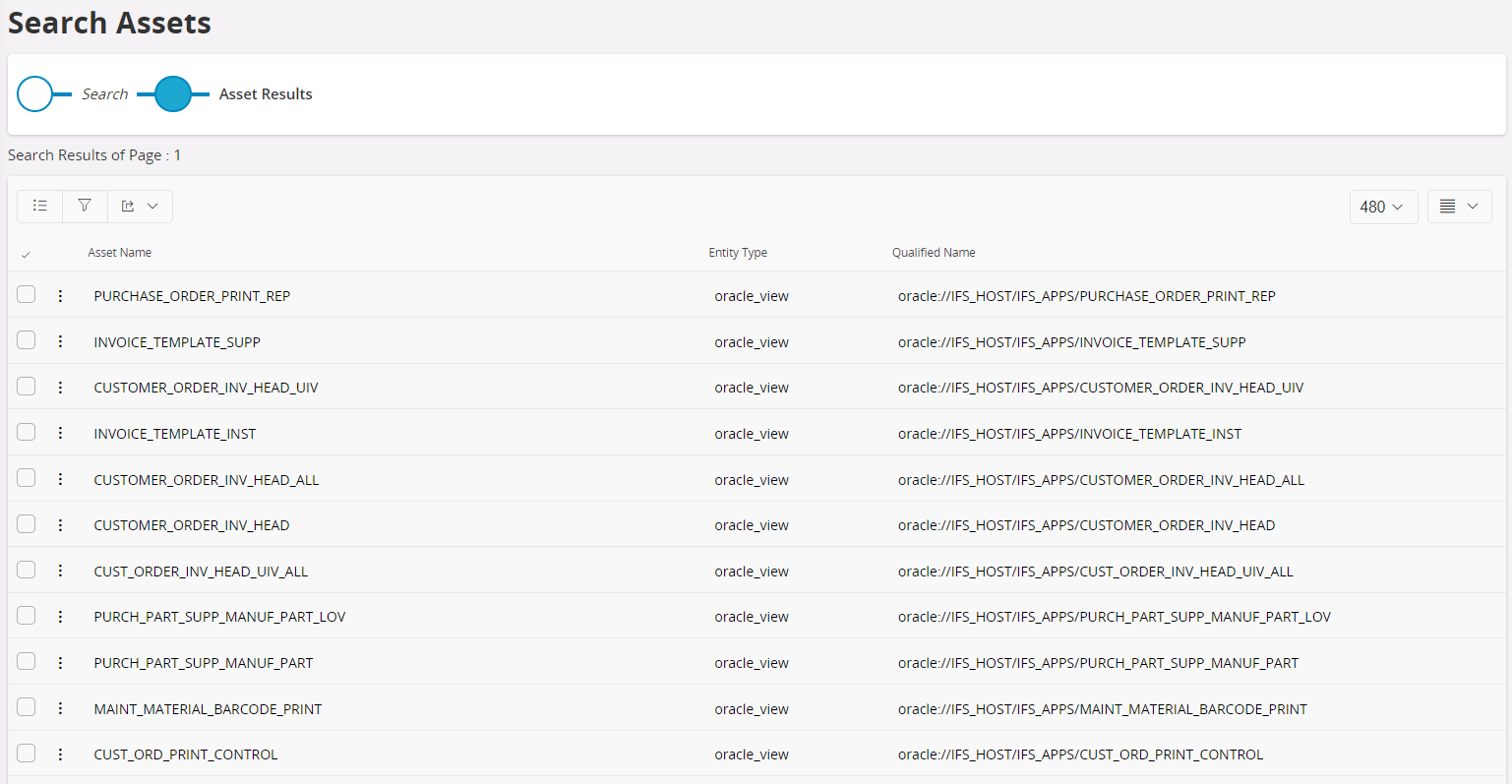The height and width of the screenshot is (784, 1512).
Task: Check the PURCHASE_ORDER_PRINT_REP row checkbox
Action: click(27, 294)
